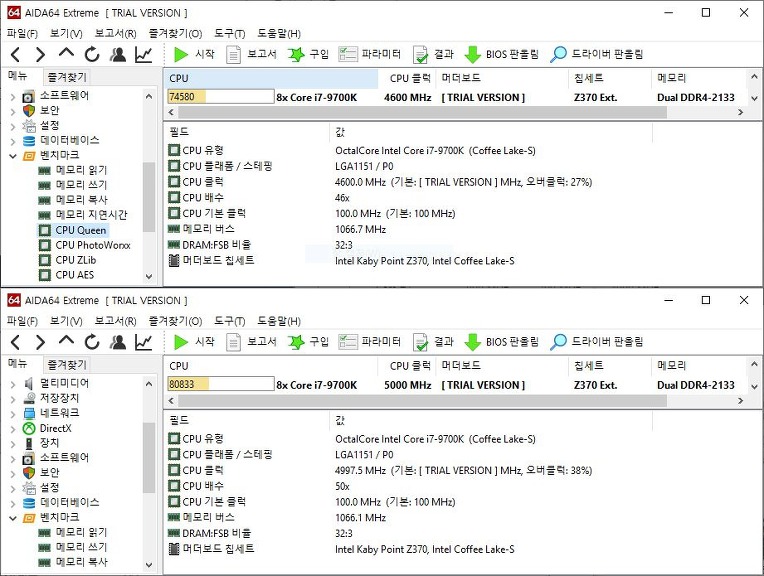Open the user icon in top window toolbar

tap(117, 55)
